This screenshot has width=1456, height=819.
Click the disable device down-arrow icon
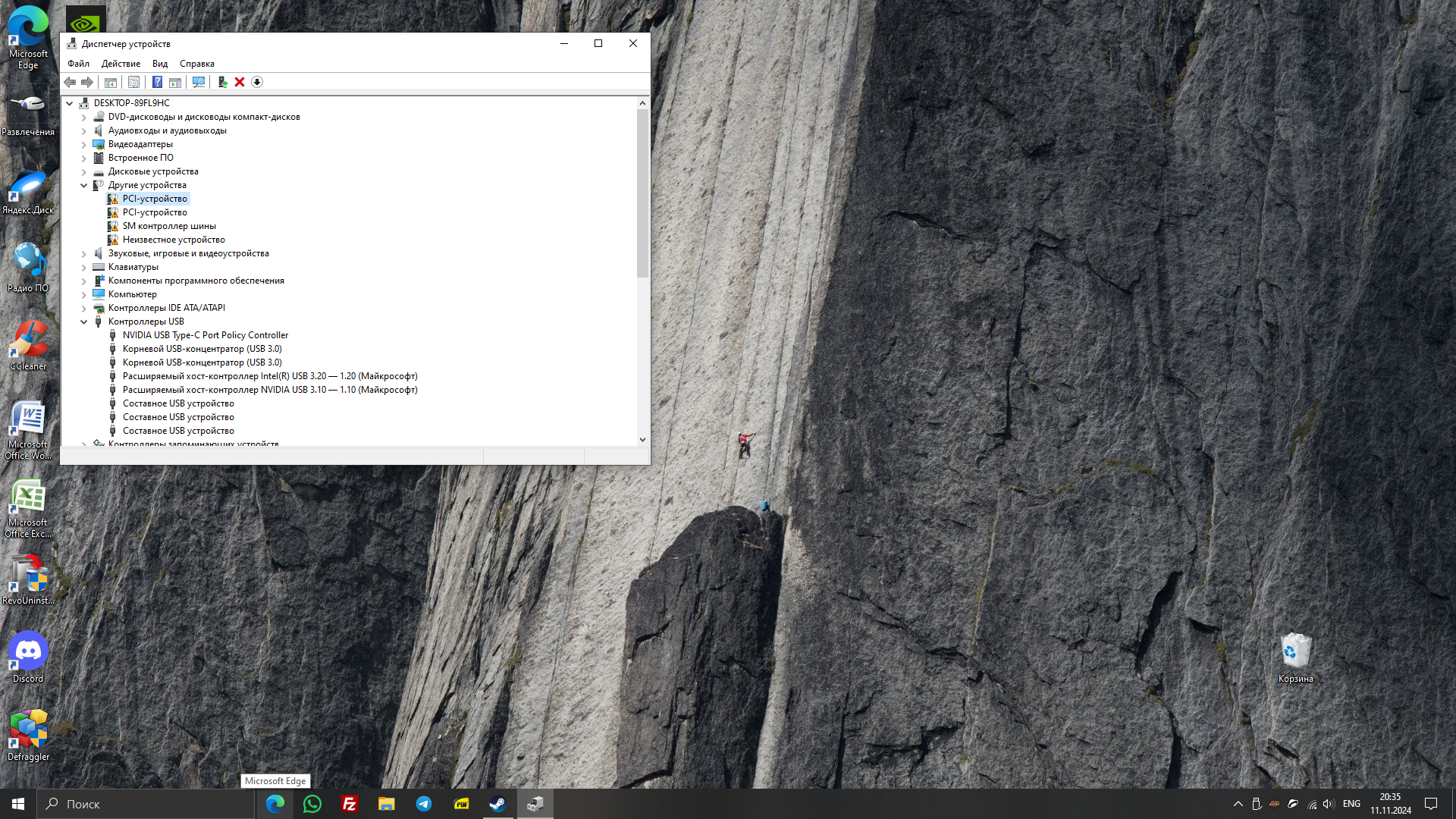[257, 82]
